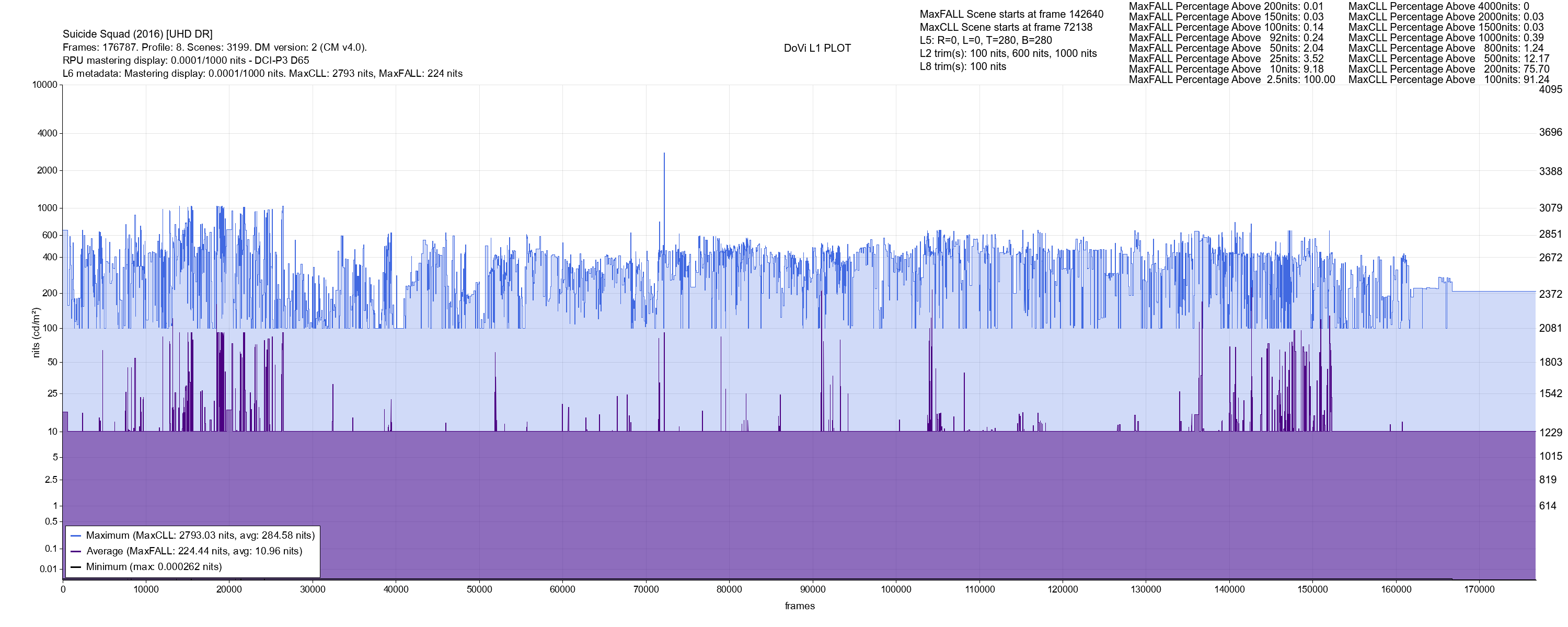Click the 100000 tick on the frames axis
The image size is (1568, 627).
click(x=896, y=589)
